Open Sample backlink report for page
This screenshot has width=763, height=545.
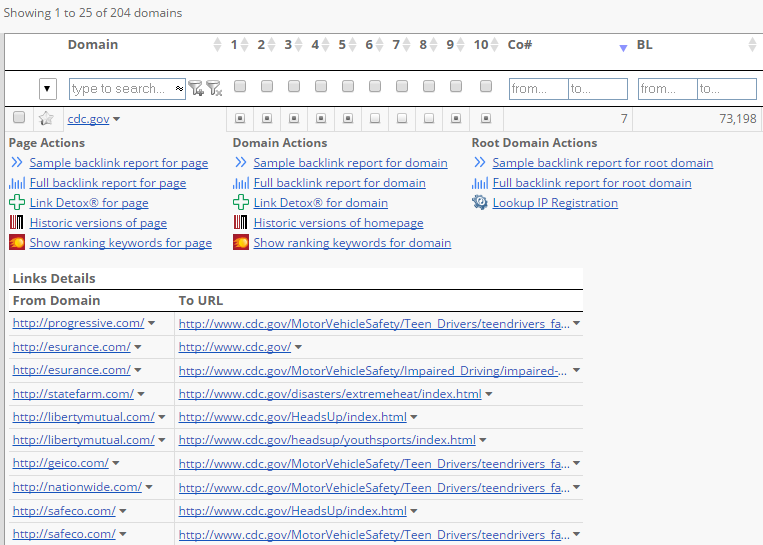click(119, 163)
